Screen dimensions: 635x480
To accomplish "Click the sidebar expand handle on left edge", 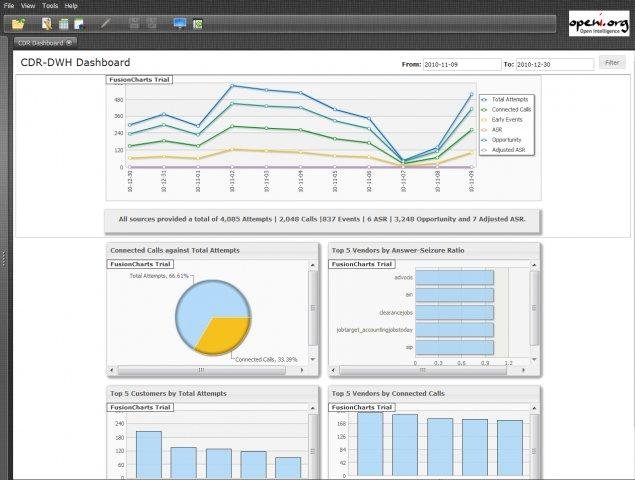I will pyautogui.click(x=4, y=258).
